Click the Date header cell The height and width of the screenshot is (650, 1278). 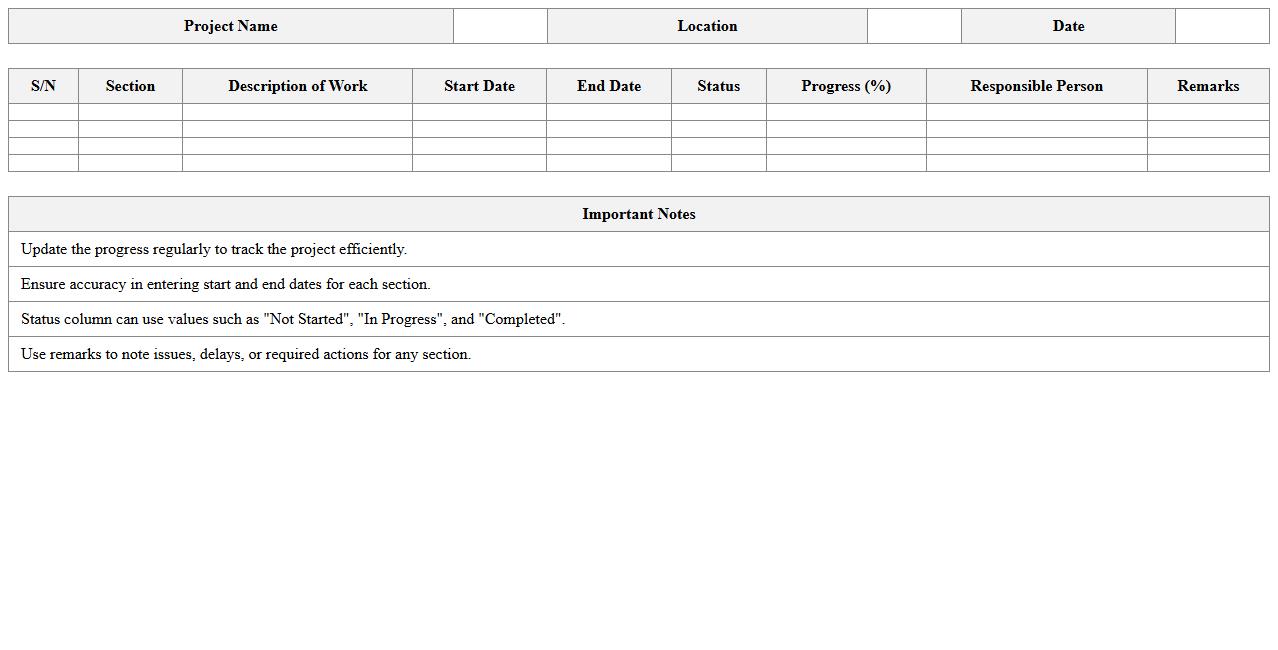pyautogui.click(x=1068, y=26)
